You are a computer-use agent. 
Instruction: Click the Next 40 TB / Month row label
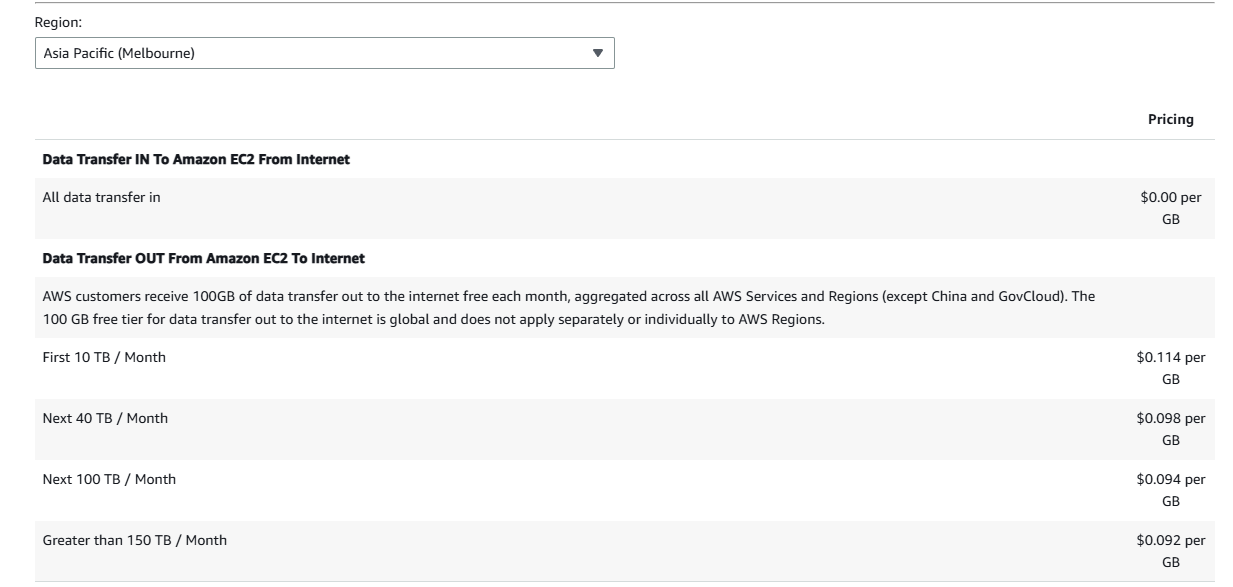(x=105, y=418)
